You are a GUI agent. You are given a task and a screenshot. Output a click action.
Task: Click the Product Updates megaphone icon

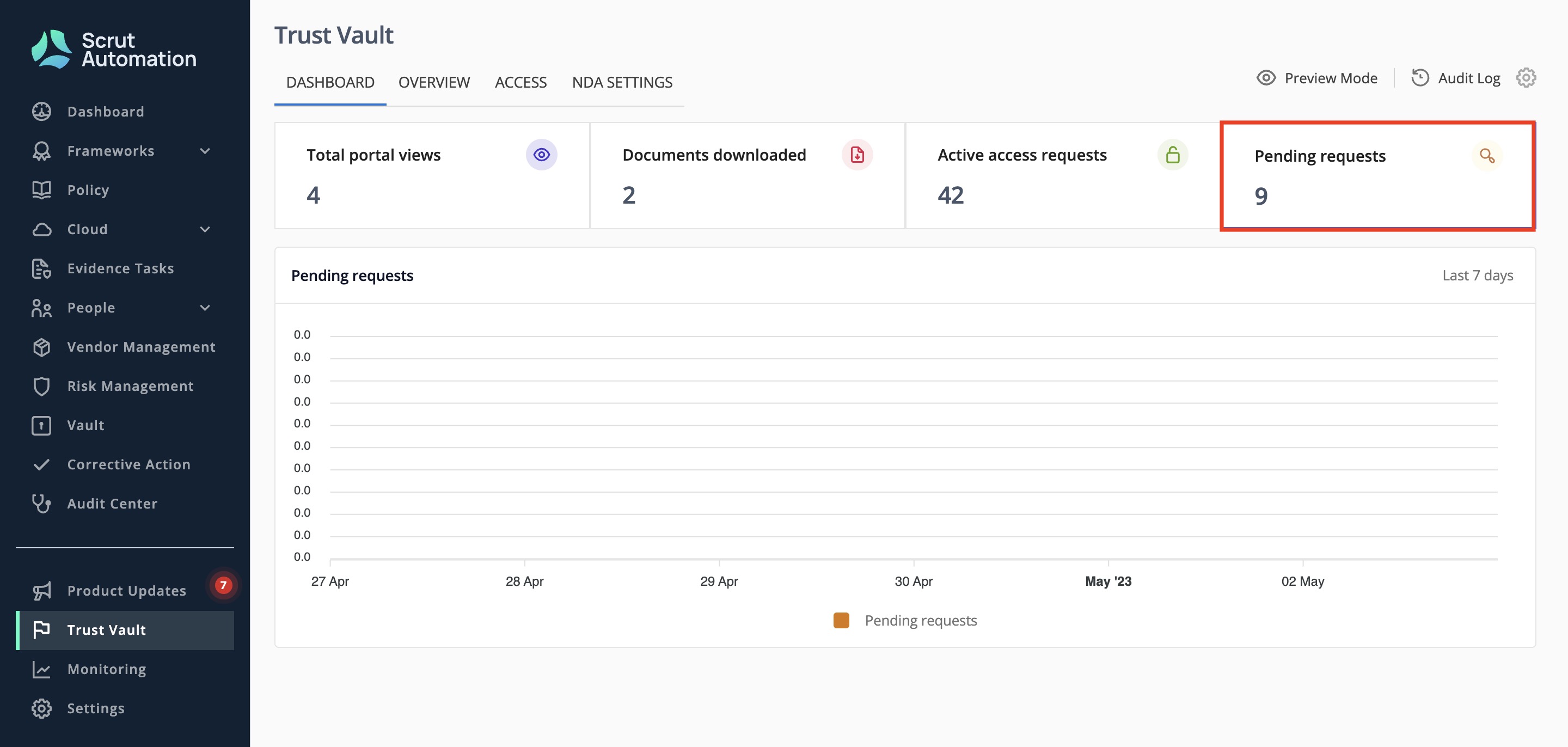pos(41,591)
